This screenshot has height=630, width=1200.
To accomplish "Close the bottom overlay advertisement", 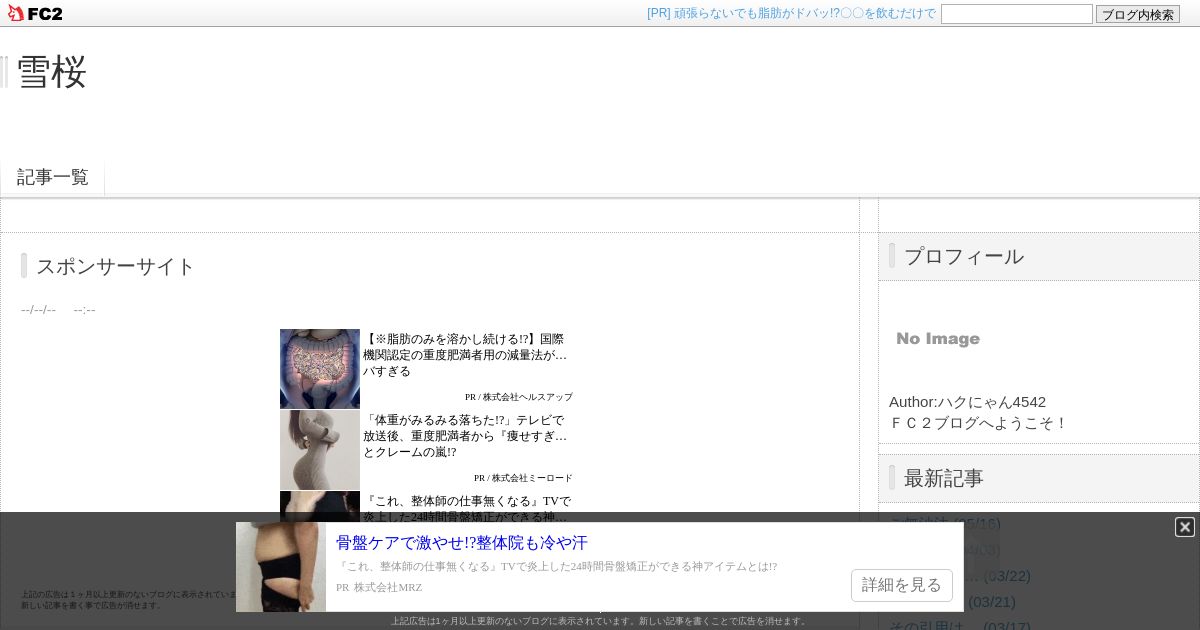I will (1185, 527).
